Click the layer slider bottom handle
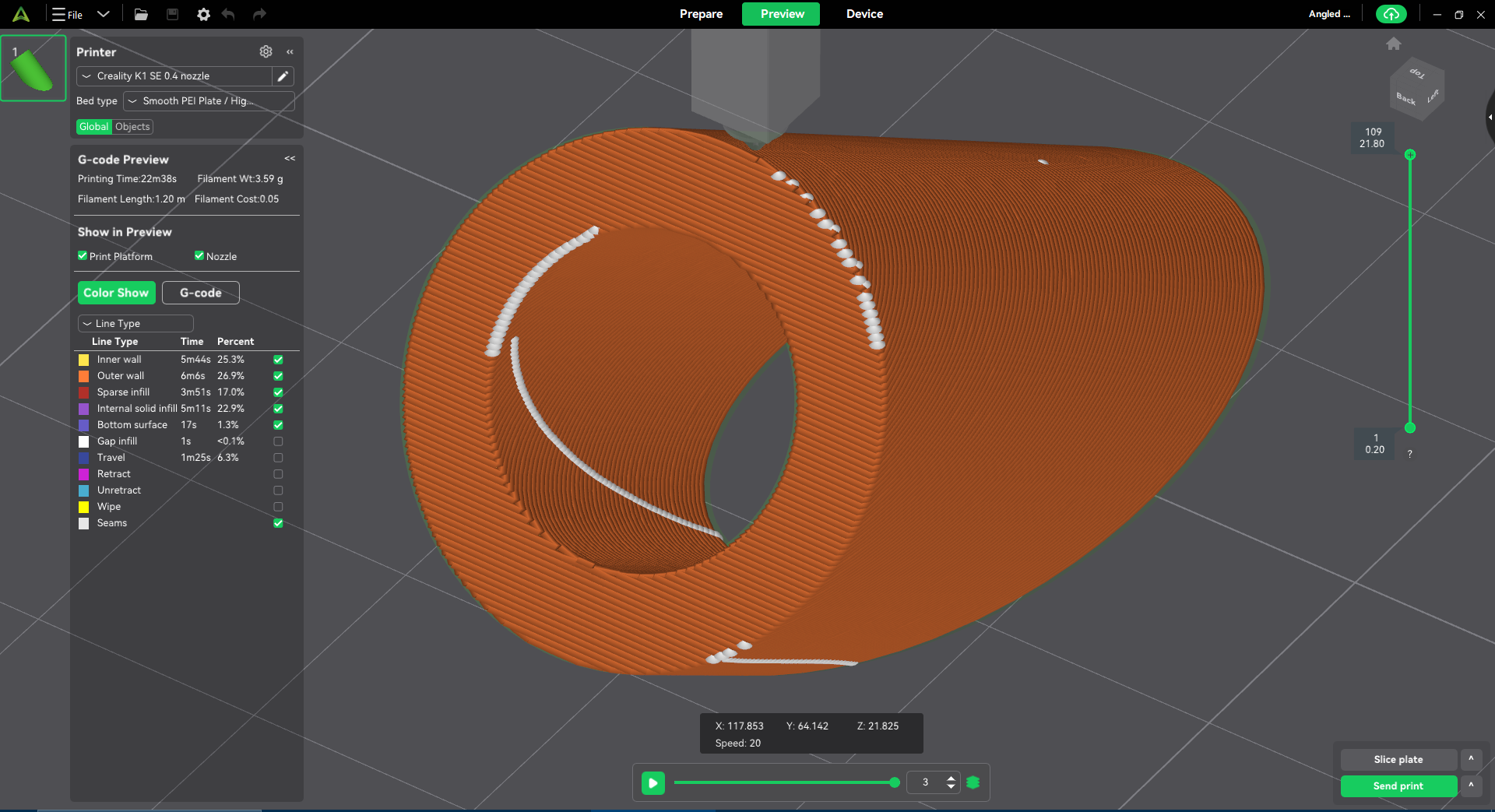 [1410, 427]
